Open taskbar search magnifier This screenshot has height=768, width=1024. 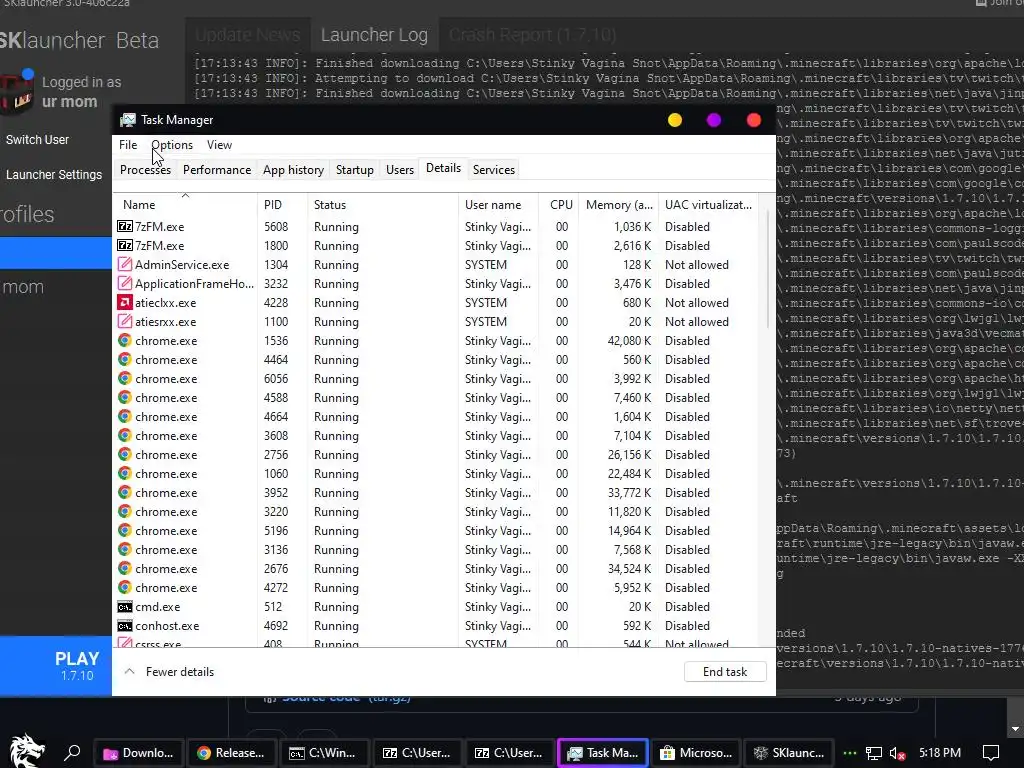coord(72,753)
